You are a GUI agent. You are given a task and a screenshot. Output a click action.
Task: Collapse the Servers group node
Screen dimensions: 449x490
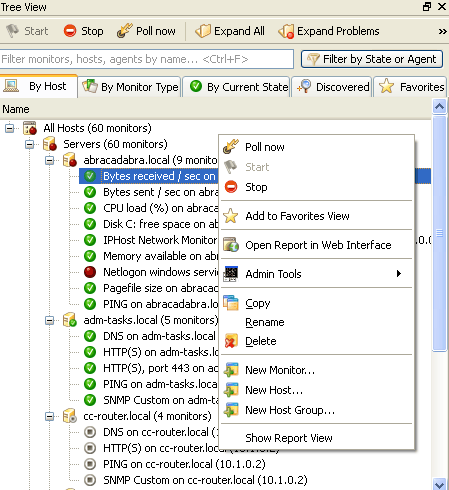pos(30,144)
